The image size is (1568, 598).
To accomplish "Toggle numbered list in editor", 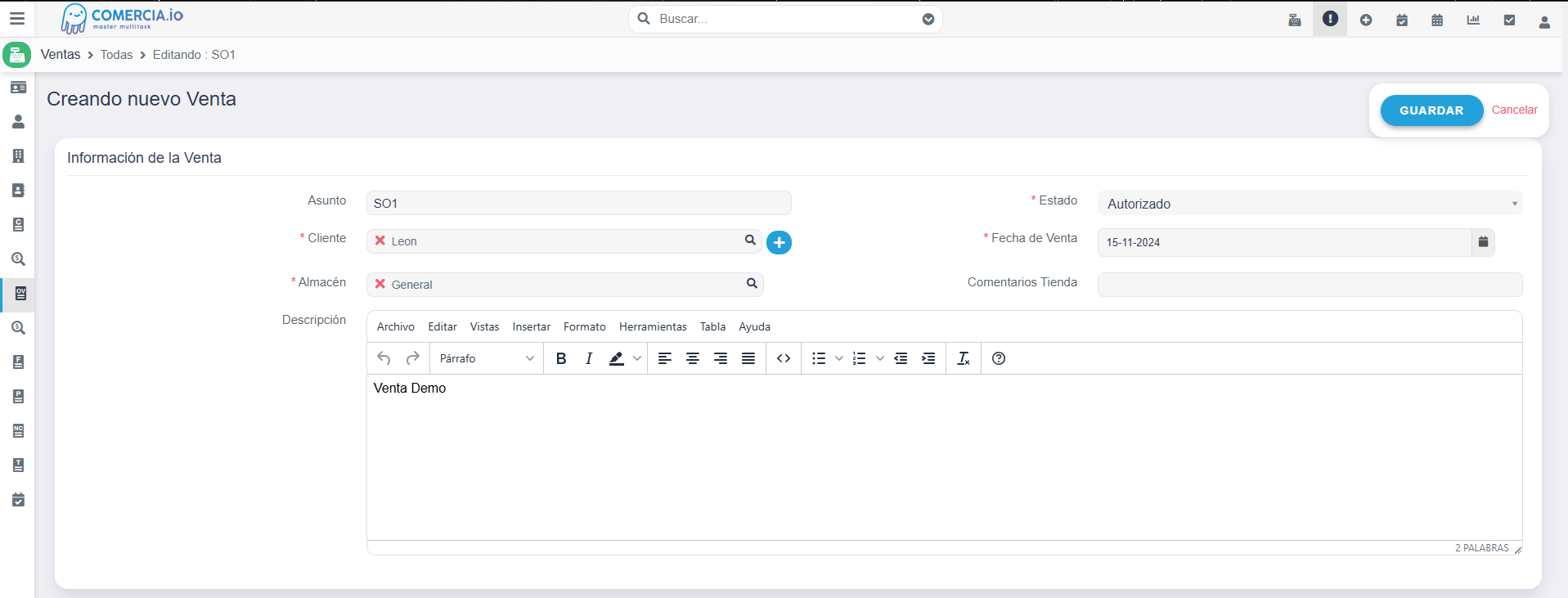I will click(x=859, y=358).
